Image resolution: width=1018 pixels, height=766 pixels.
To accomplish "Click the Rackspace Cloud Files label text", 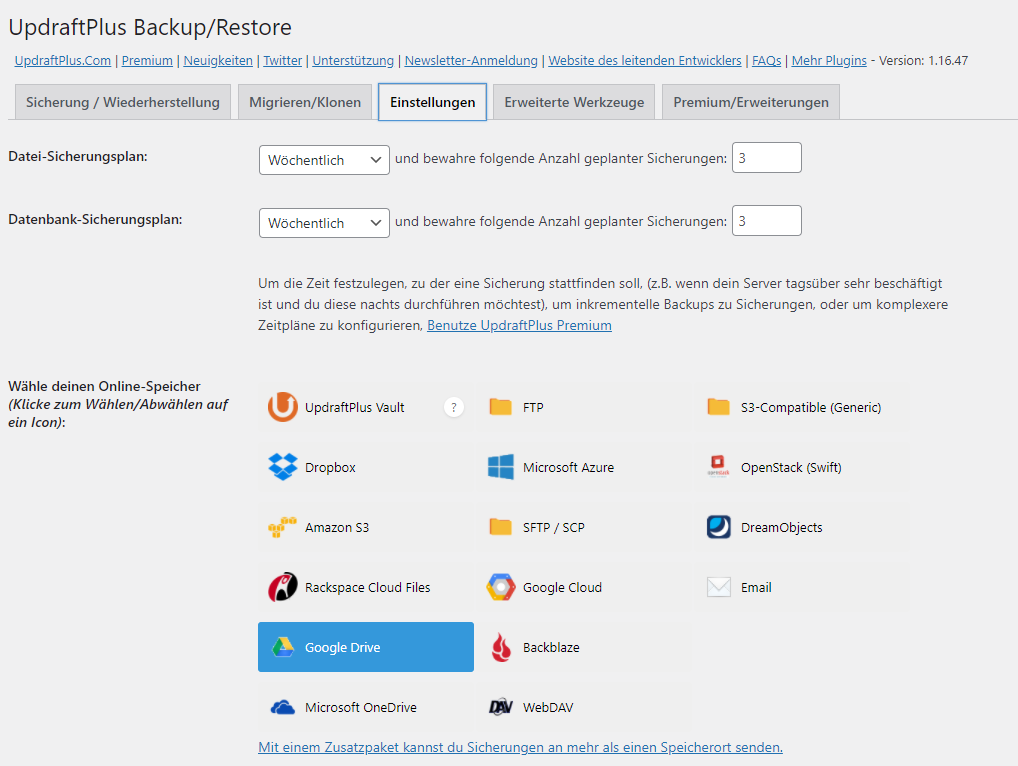I will pyautogui.click(x=367, y=587).
